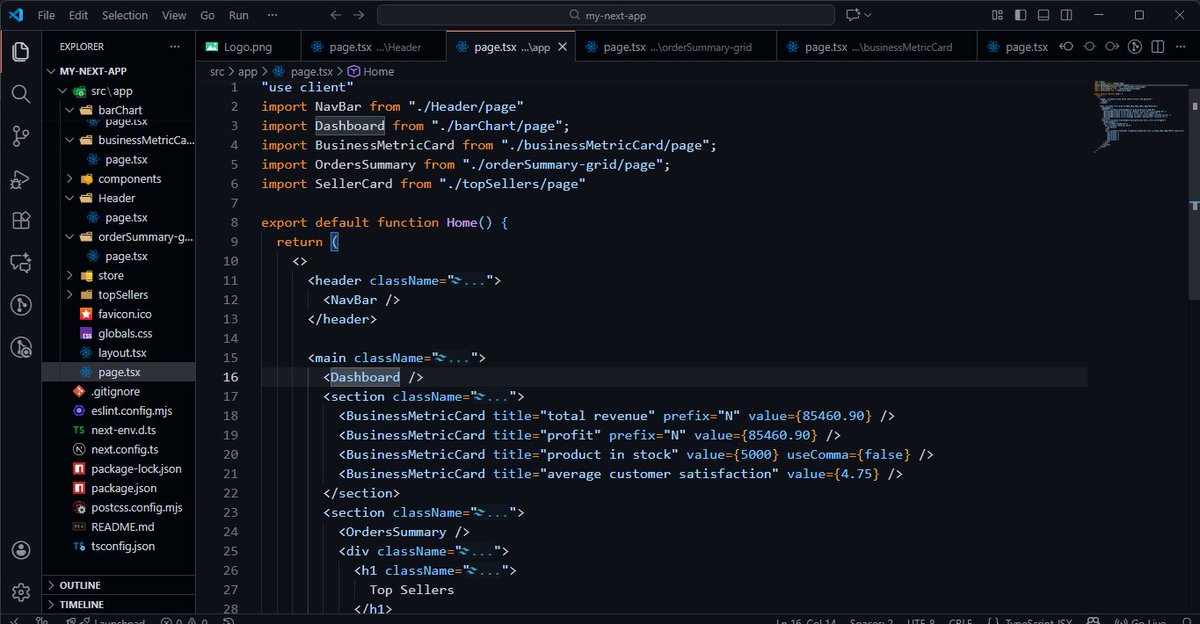Select the Home breadcrumb link
1200x624 pixels.
374,71
